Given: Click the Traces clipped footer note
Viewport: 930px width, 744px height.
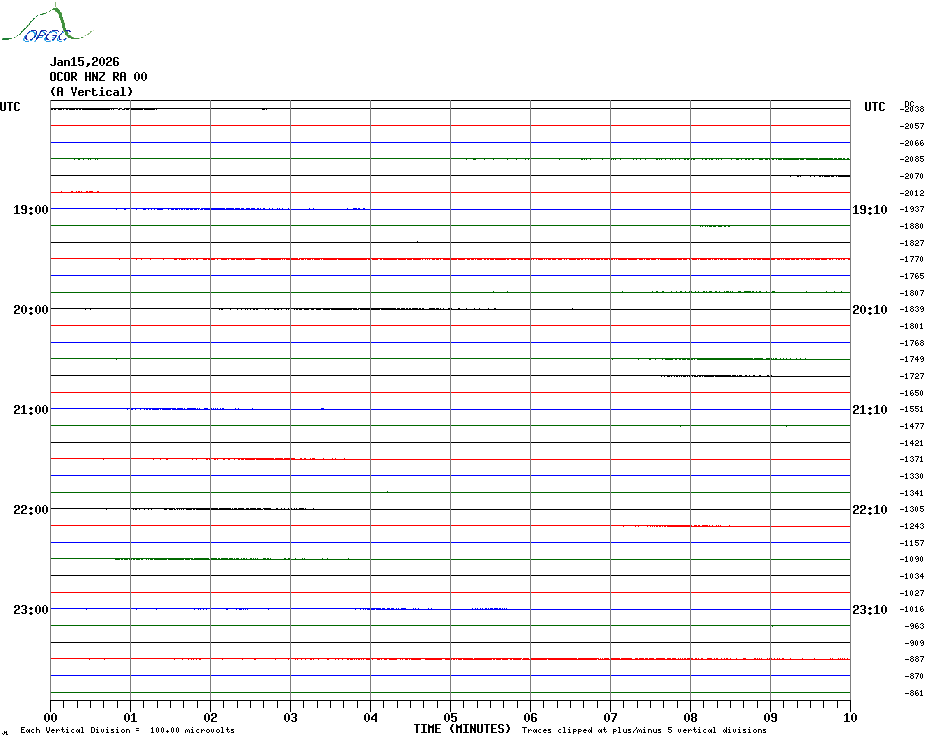Looking at the screenshot, I should (x=645, y=730).
